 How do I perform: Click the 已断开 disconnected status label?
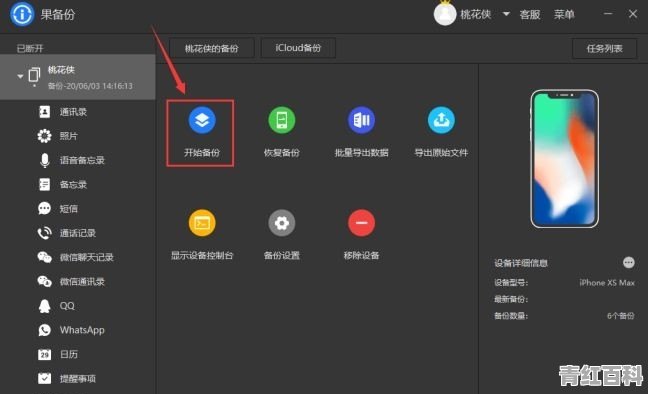30,48
